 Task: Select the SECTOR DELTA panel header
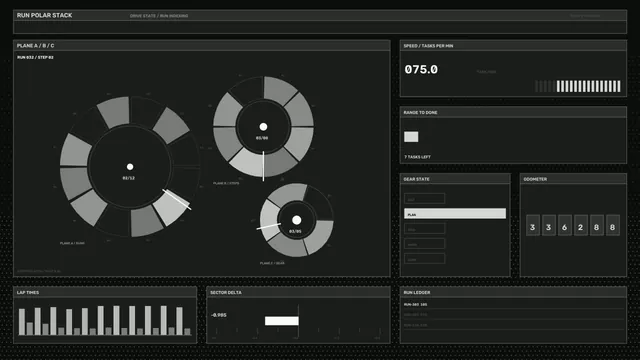point(298,292)
